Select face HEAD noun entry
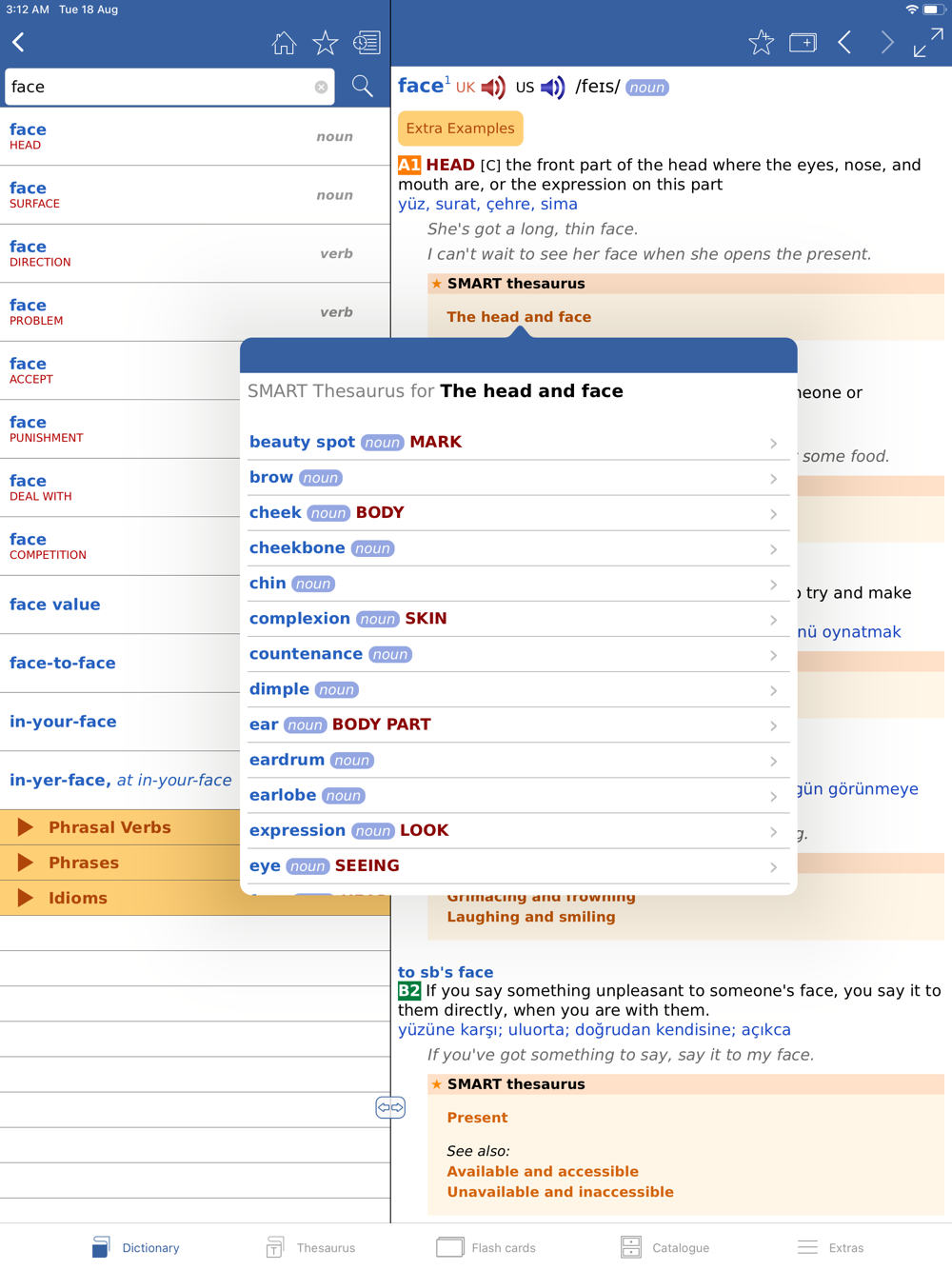Viewport: 952px width, 1270px height. pos(195,137)
